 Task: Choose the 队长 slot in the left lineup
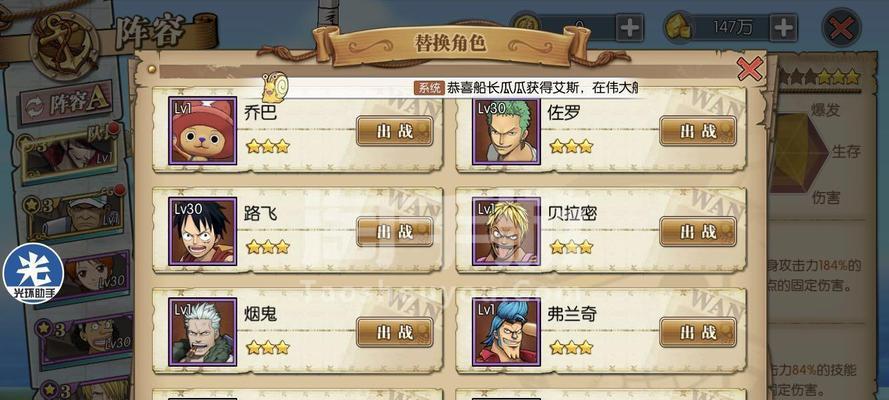[x=68, y=153]
